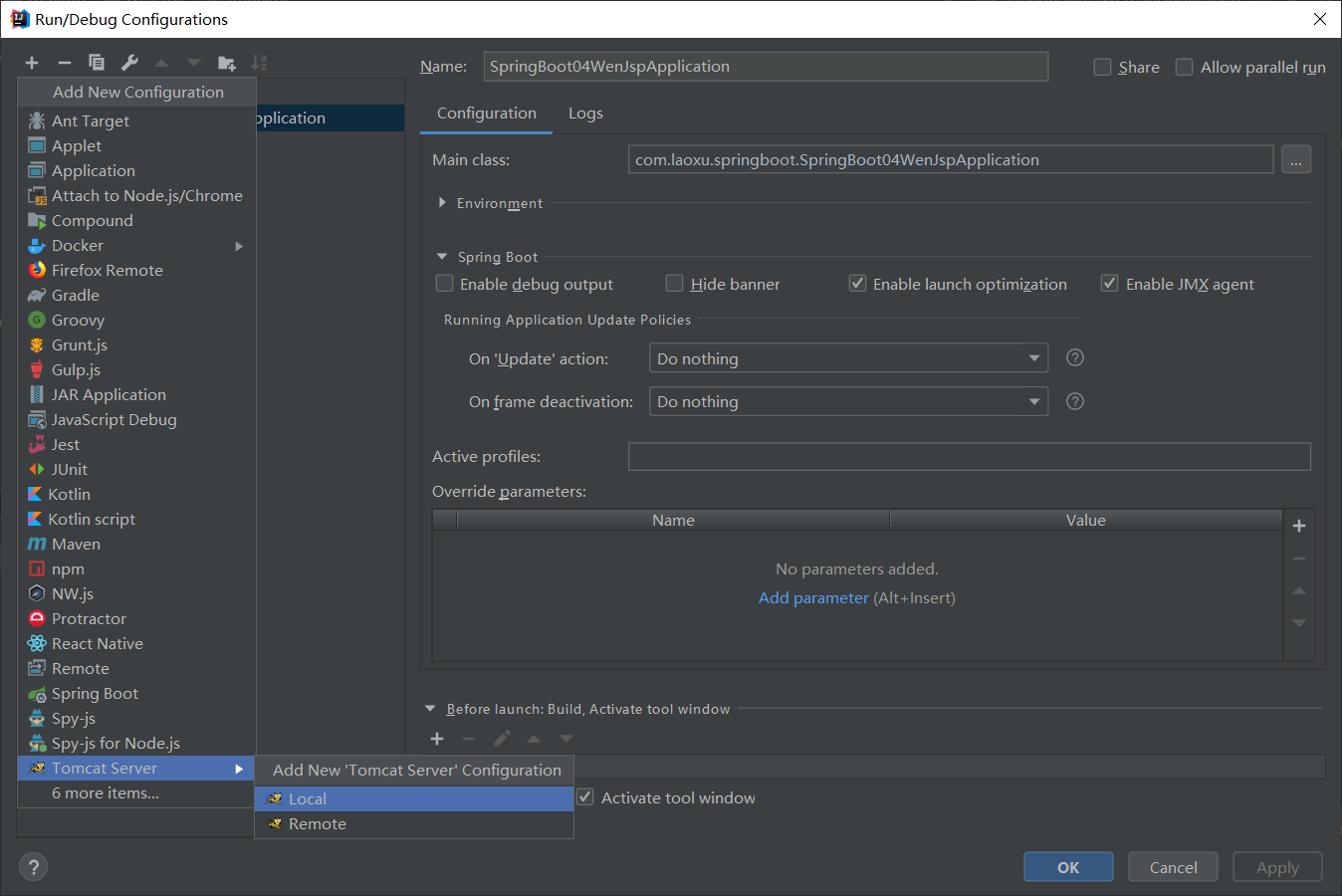
Task: Select Applet configuration type
Action: [136, 145]
